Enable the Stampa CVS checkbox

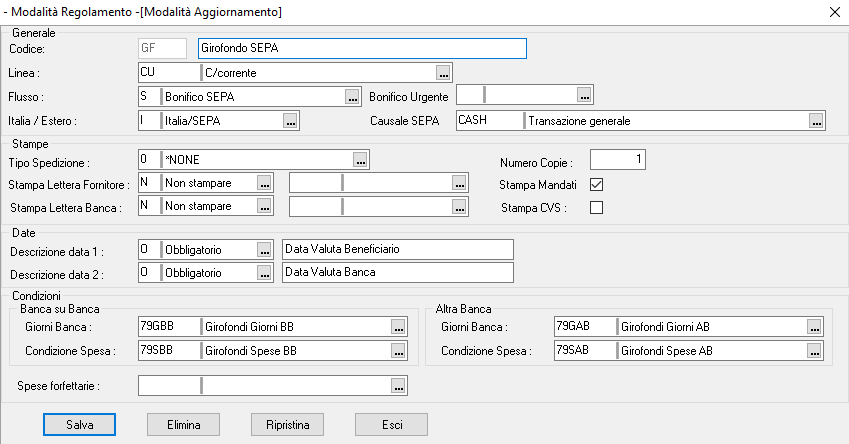coord(597,208)
